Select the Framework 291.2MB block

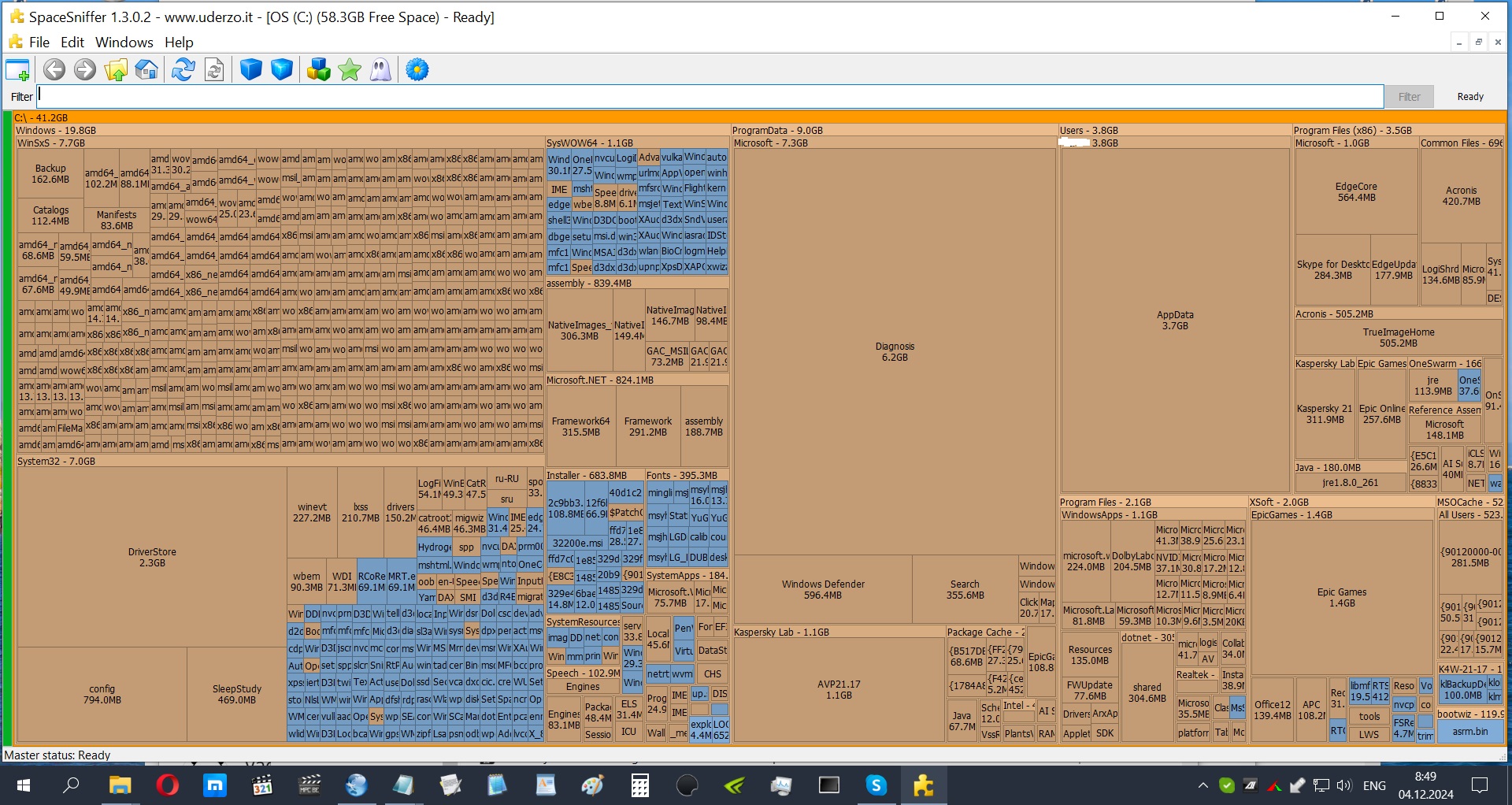pos(648,427)
